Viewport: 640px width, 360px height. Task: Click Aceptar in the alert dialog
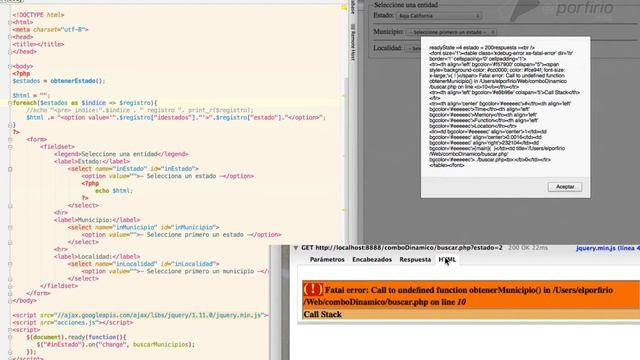(565, 187)
